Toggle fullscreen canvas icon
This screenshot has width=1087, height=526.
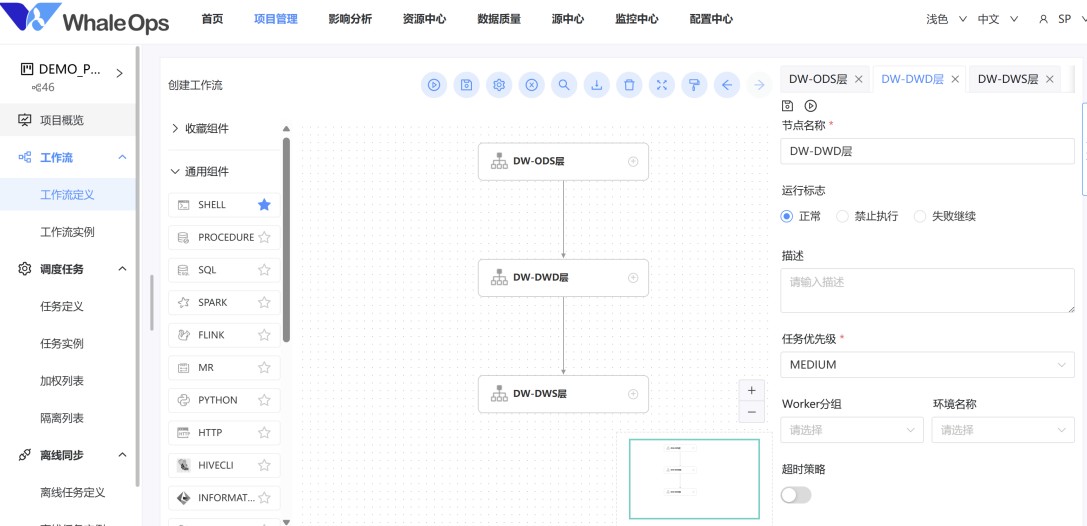[x=662, y=85]
